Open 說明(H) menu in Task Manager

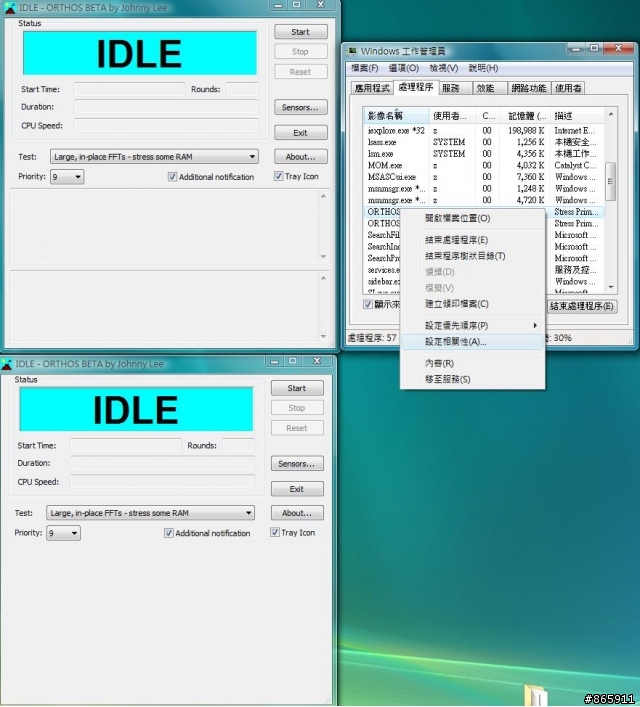click(x=483, y=68)
